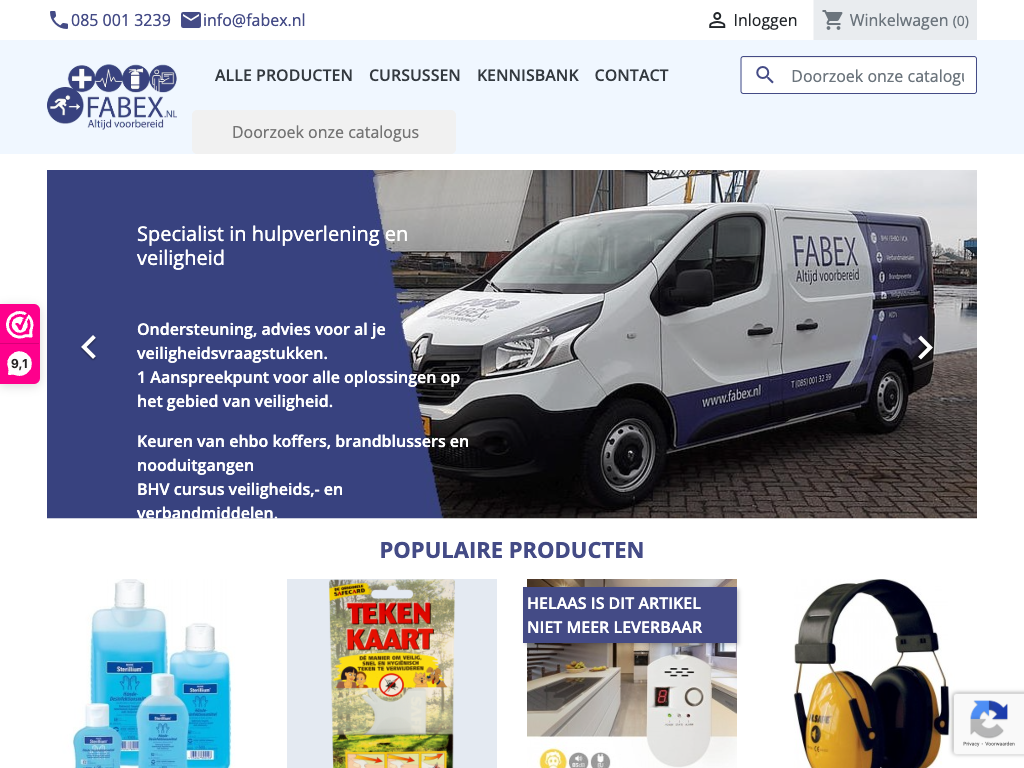Open the Kennisbank menu item
Image resolution: width=1024 pixels, height=768 pixels.
pos(528,75)
